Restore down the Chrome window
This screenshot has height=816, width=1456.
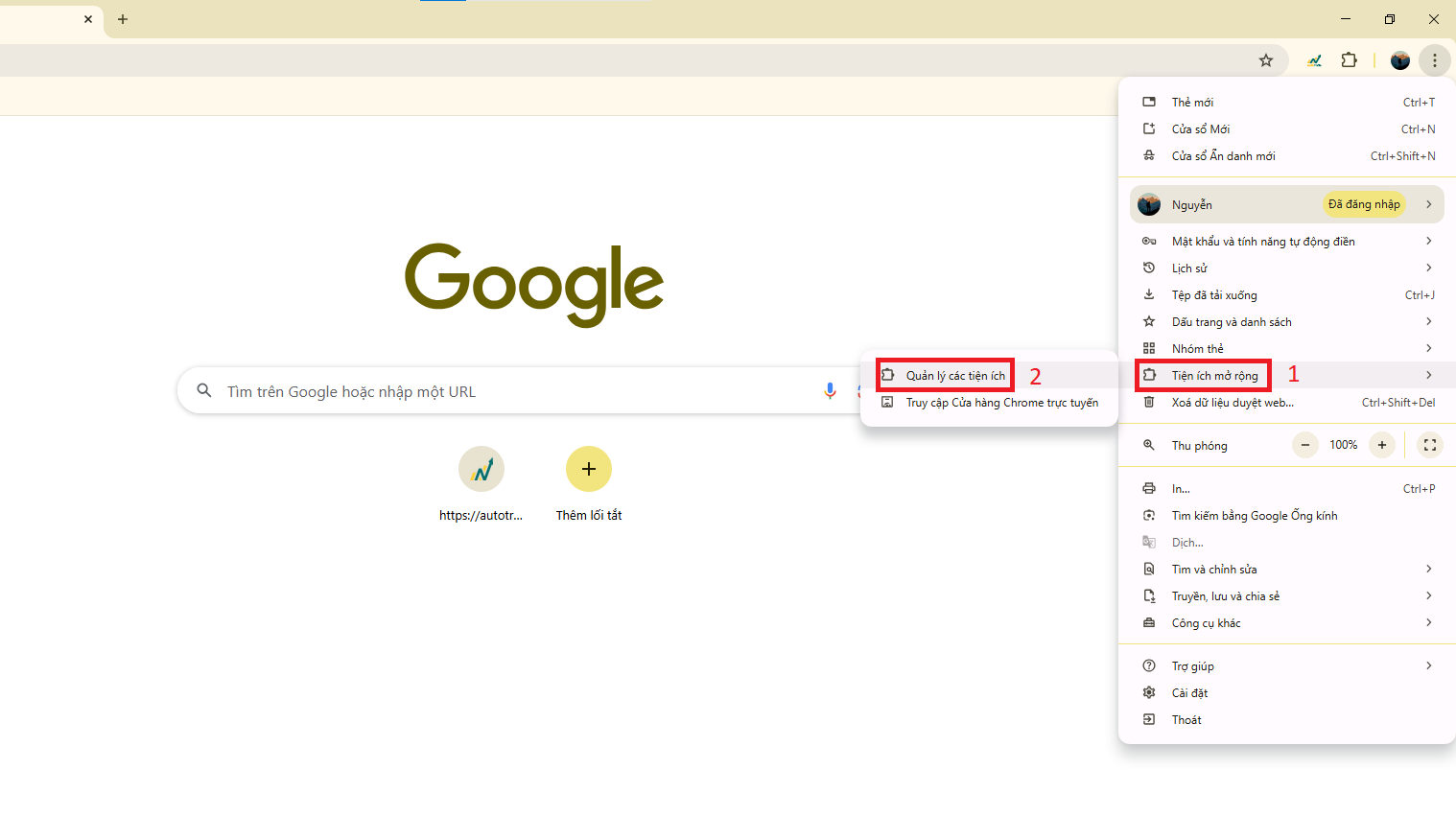(1390, 19)
